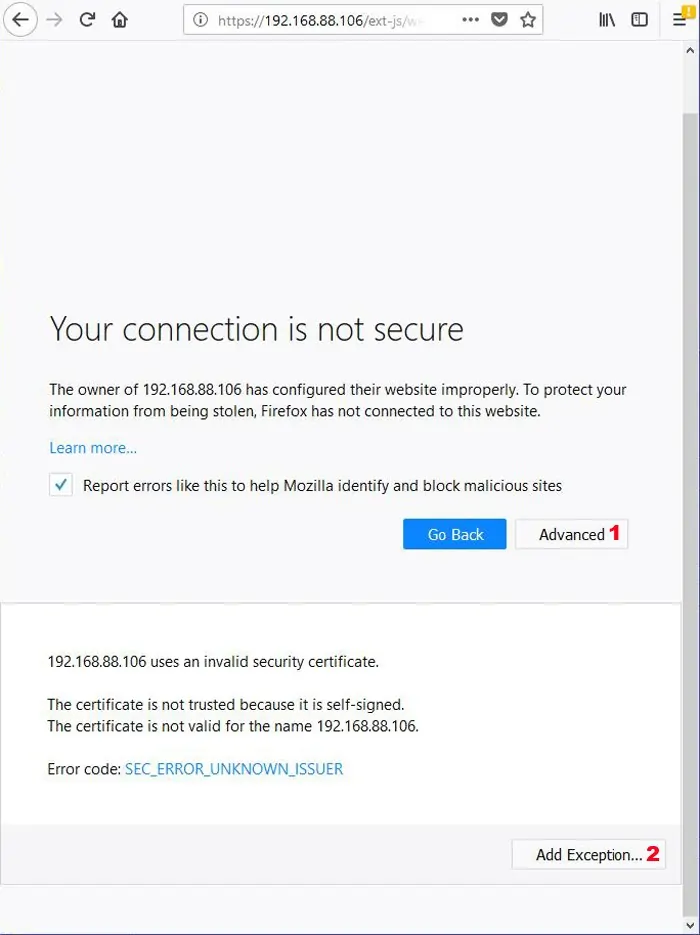This screenshot has height=935, width=700.
Task: Save page to Pocket
Action: click(499, 20)
